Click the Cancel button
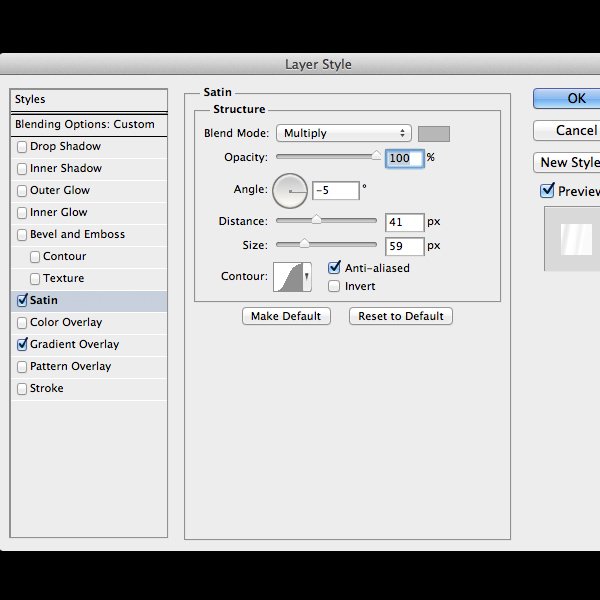 click(567, 130)
